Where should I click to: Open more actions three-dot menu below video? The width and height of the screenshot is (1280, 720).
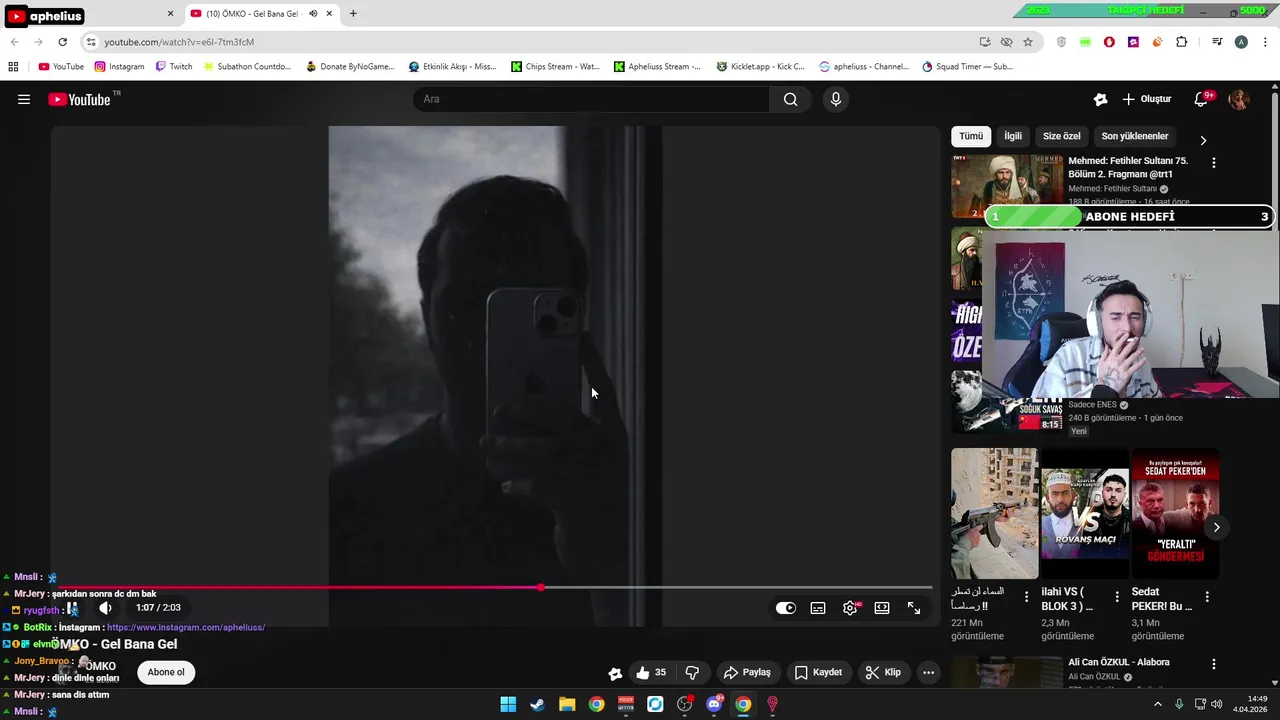coord(928,673)
